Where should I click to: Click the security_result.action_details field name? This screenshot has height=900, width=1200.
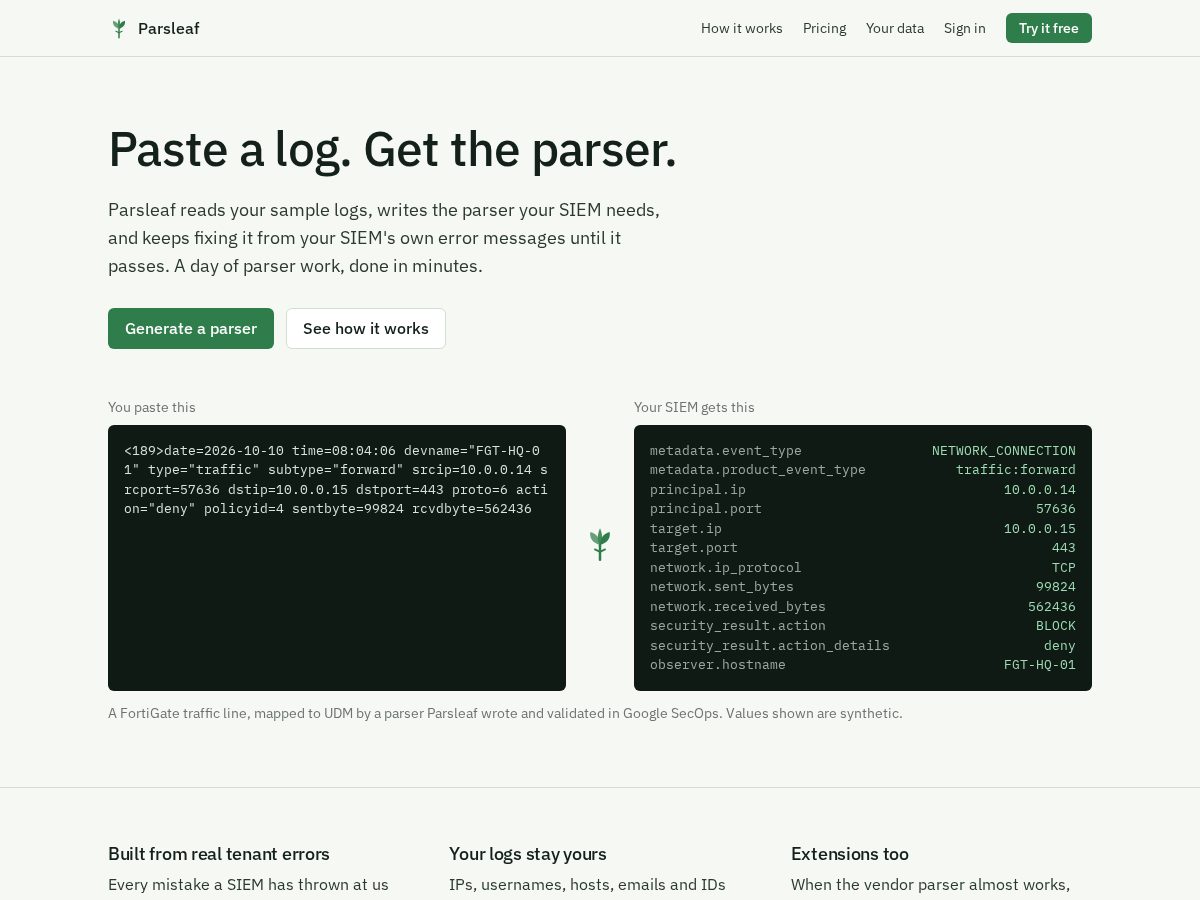click(x=770, y=646)
